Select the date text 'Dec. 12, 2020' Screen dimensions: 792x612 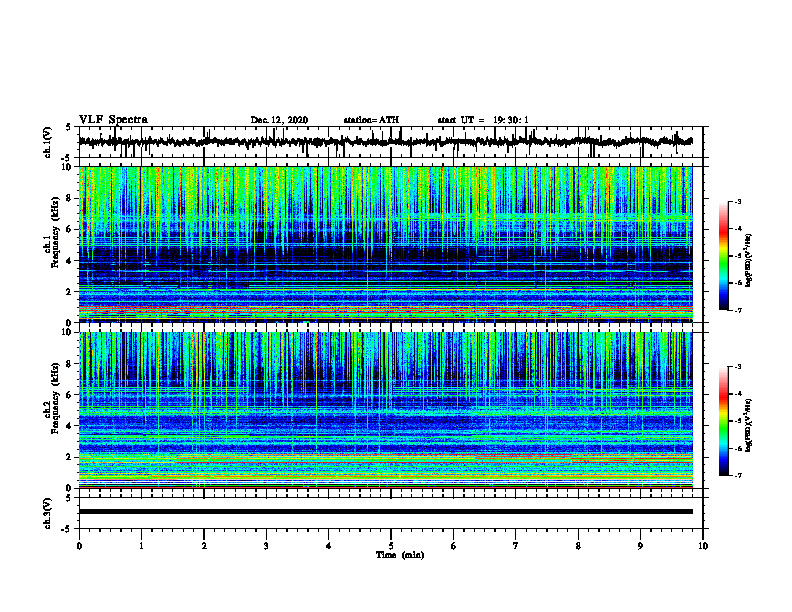(x=279, y=120)
